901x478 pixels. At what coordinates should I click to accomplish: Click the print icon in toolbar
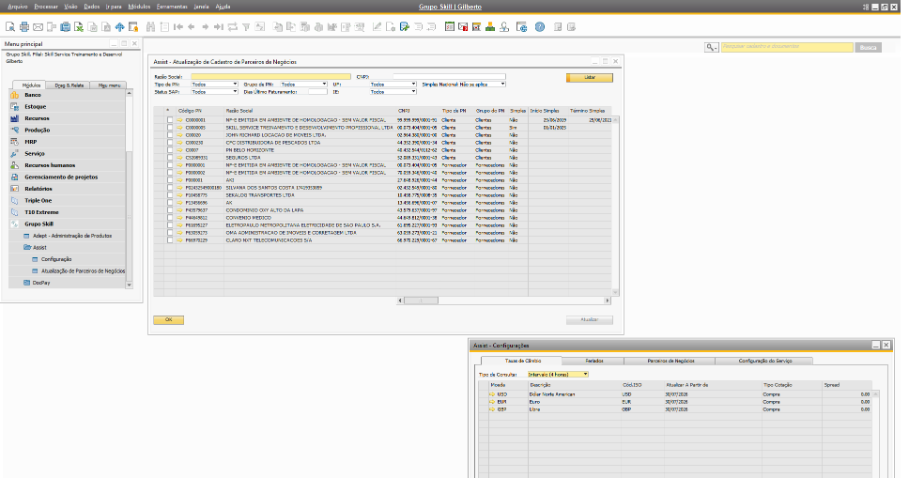pyautogui.click(x=24, y=27)
